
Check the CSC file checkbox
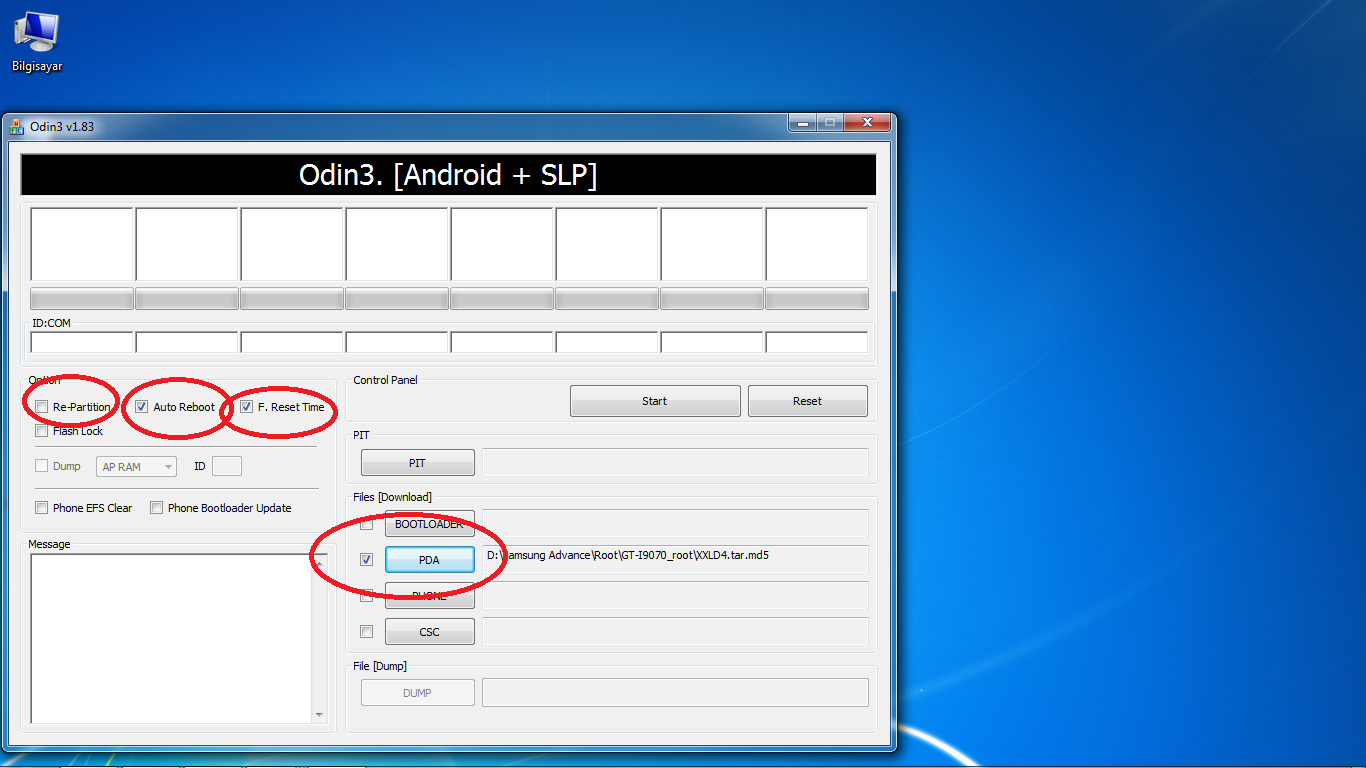click(366, 632)
